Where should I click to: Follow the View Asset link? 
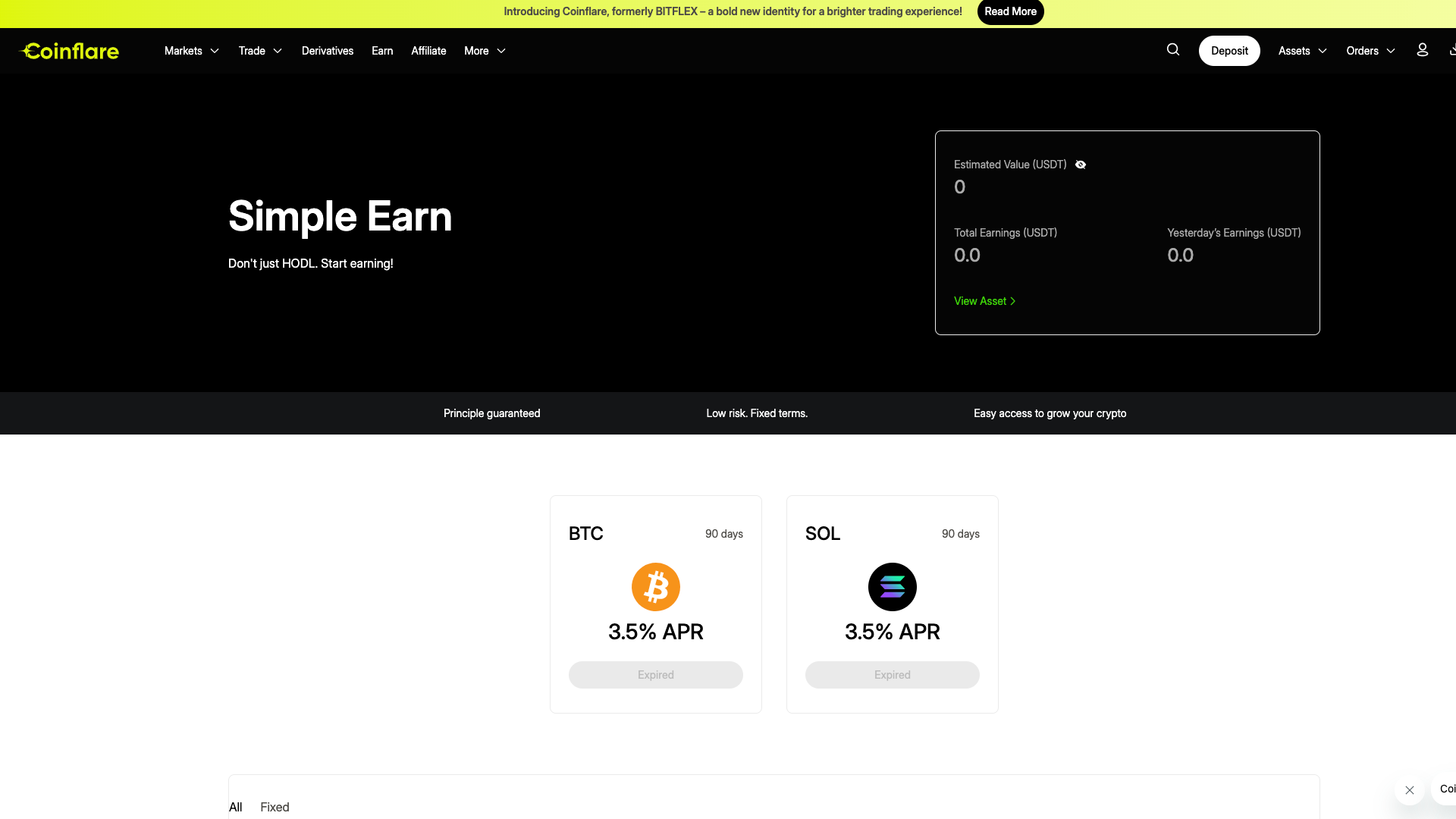[x=984, y=301]
